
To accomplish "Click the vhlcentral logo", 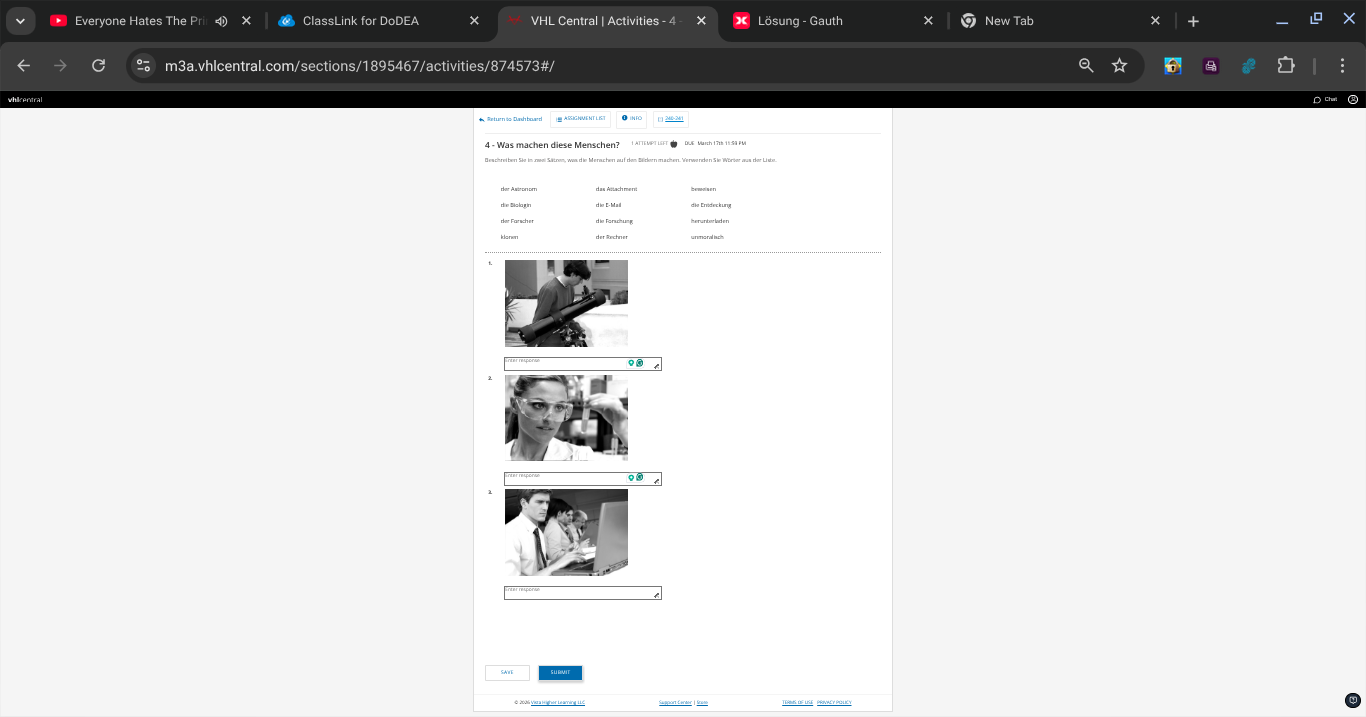I will pos(25,100).
